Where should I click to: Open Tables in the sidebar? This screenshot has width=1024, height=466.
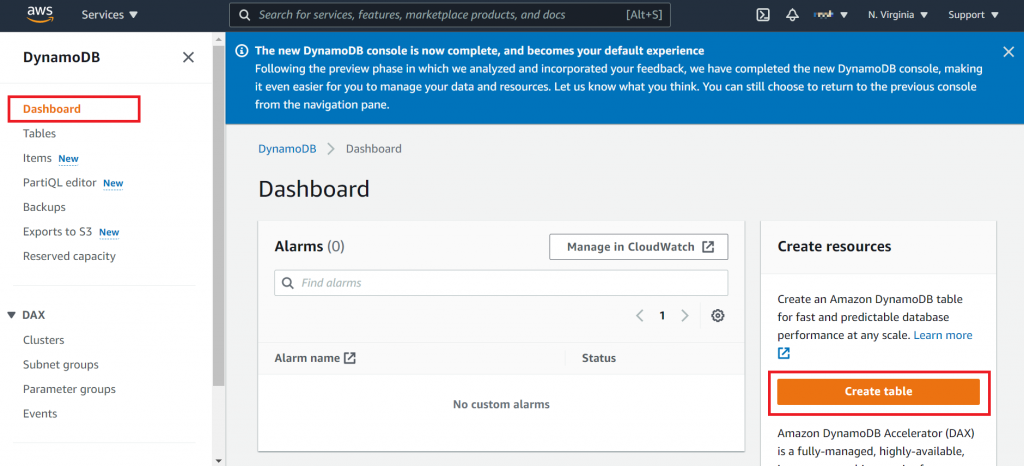(40, 133)
